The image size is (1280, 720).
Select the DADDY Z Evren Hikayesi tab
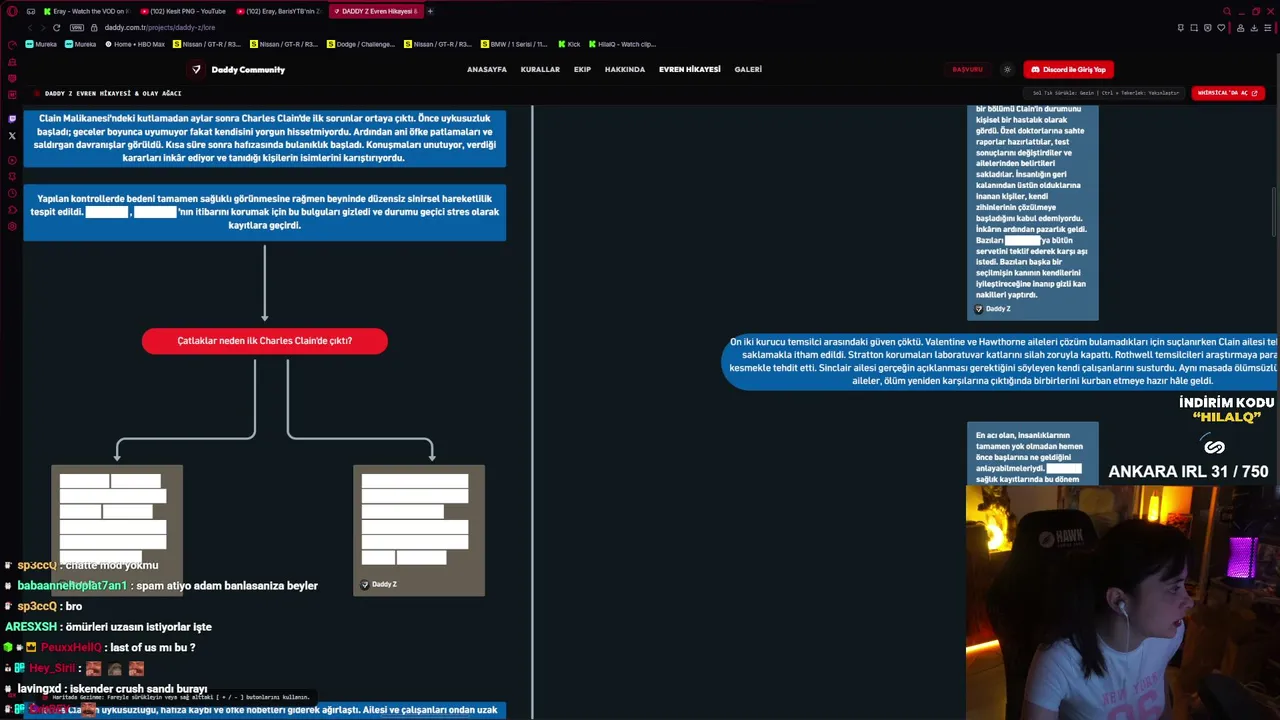(376, 11)
